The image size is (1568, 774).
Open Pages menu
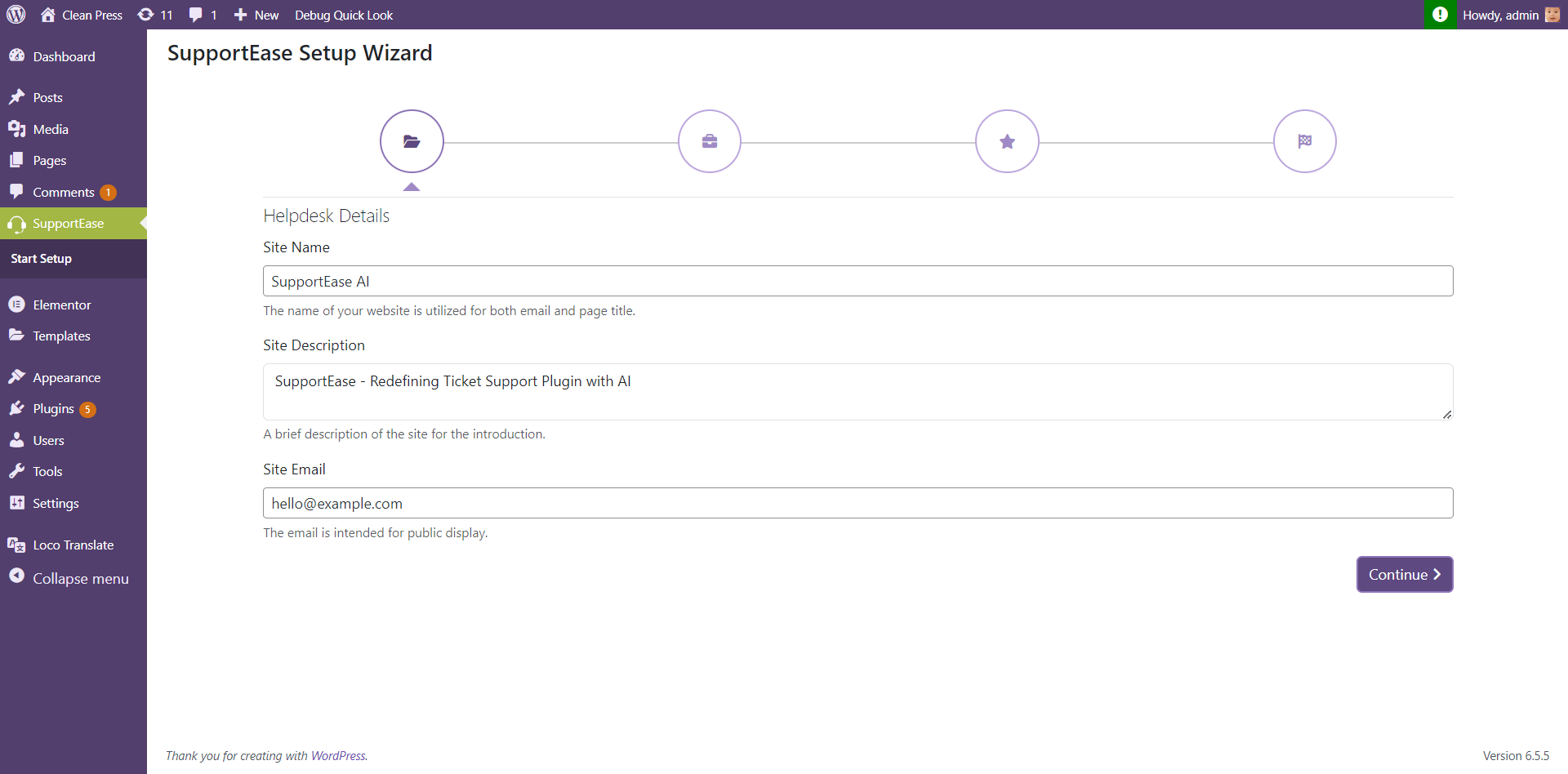(73, 160)
